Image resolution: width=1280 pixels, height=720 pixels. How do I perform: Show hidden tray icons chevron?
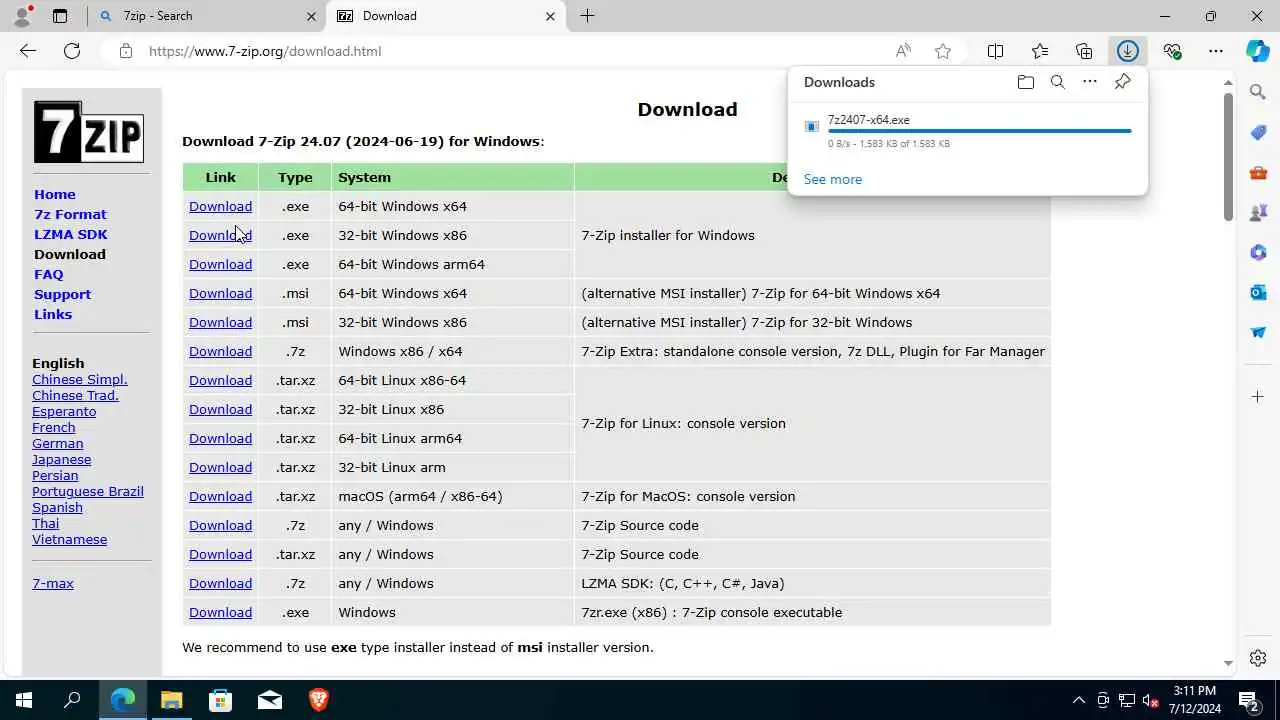point(1078,700)
